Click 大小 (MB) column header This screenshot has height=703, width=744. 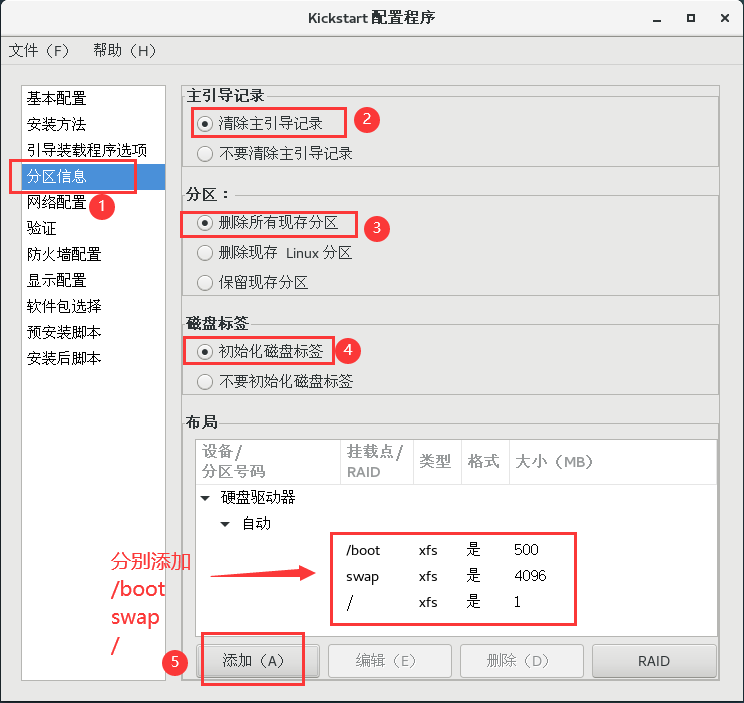point(613,462)
